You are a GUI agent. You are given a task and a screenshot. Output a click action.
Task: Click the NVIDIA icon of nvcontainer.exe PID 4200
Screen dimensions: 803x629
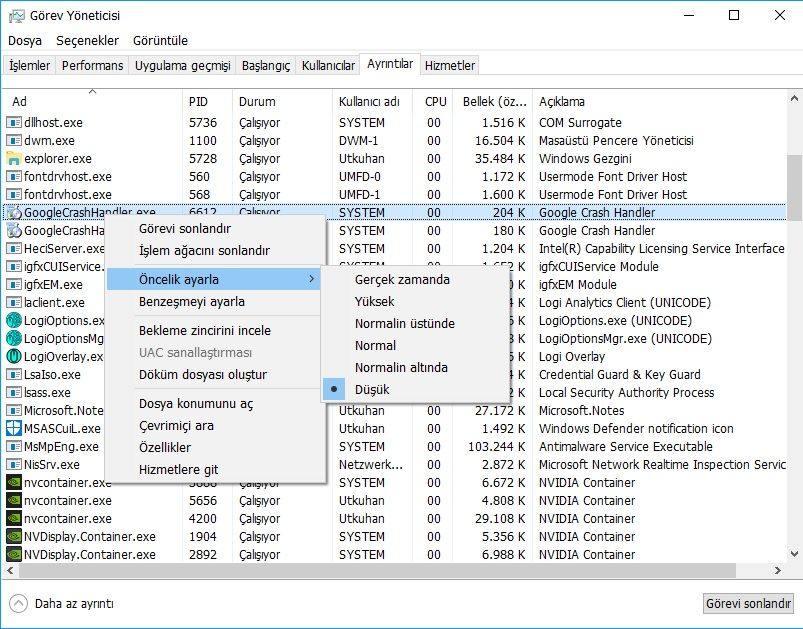(x=14, y=518)
